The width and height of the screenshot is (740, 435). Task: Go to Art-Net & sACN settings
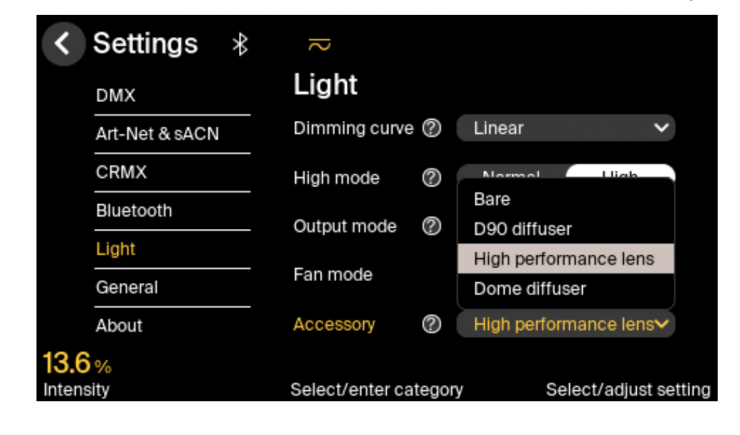(x=157, y=134)
